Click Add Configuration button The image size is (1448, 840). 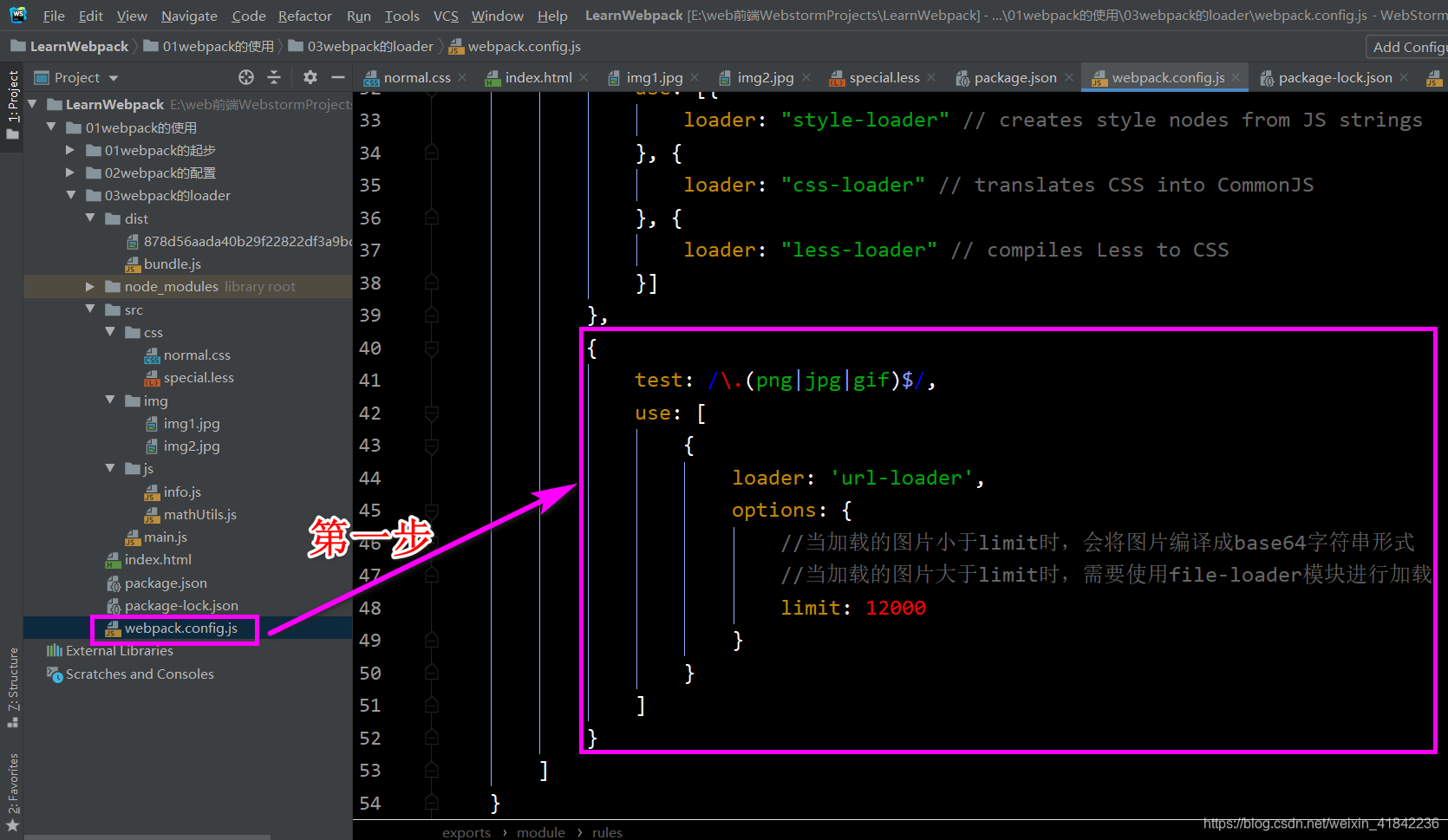[x=1408, y=47]
